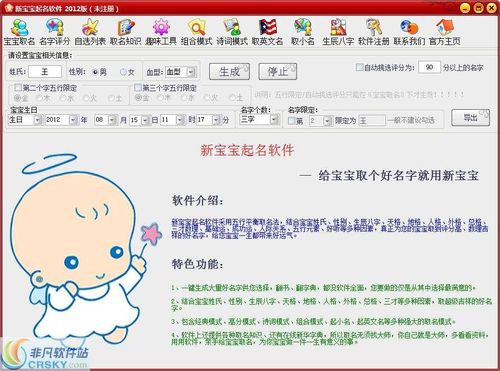Click the 限定为 character input field
Viewport: 500px width, 371px height.
point(372,120)
